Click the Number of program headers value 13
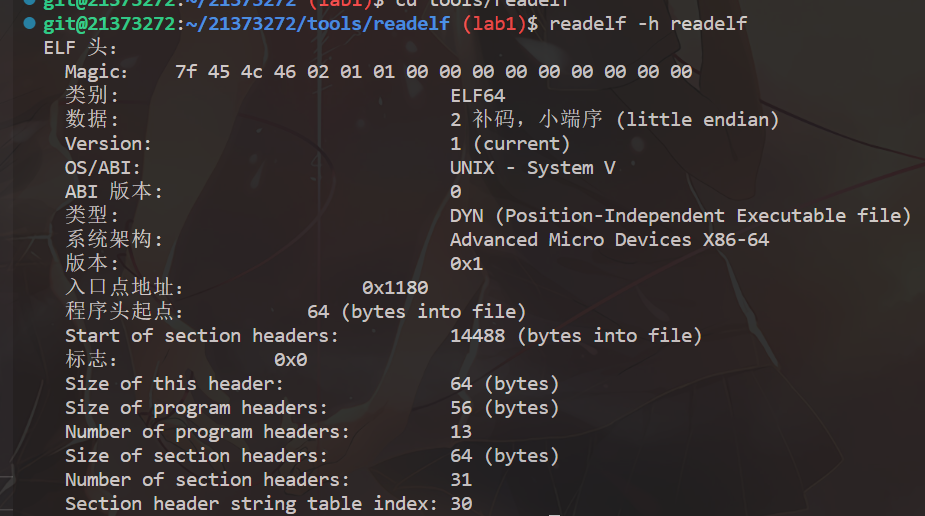 (x=461, y=432)
